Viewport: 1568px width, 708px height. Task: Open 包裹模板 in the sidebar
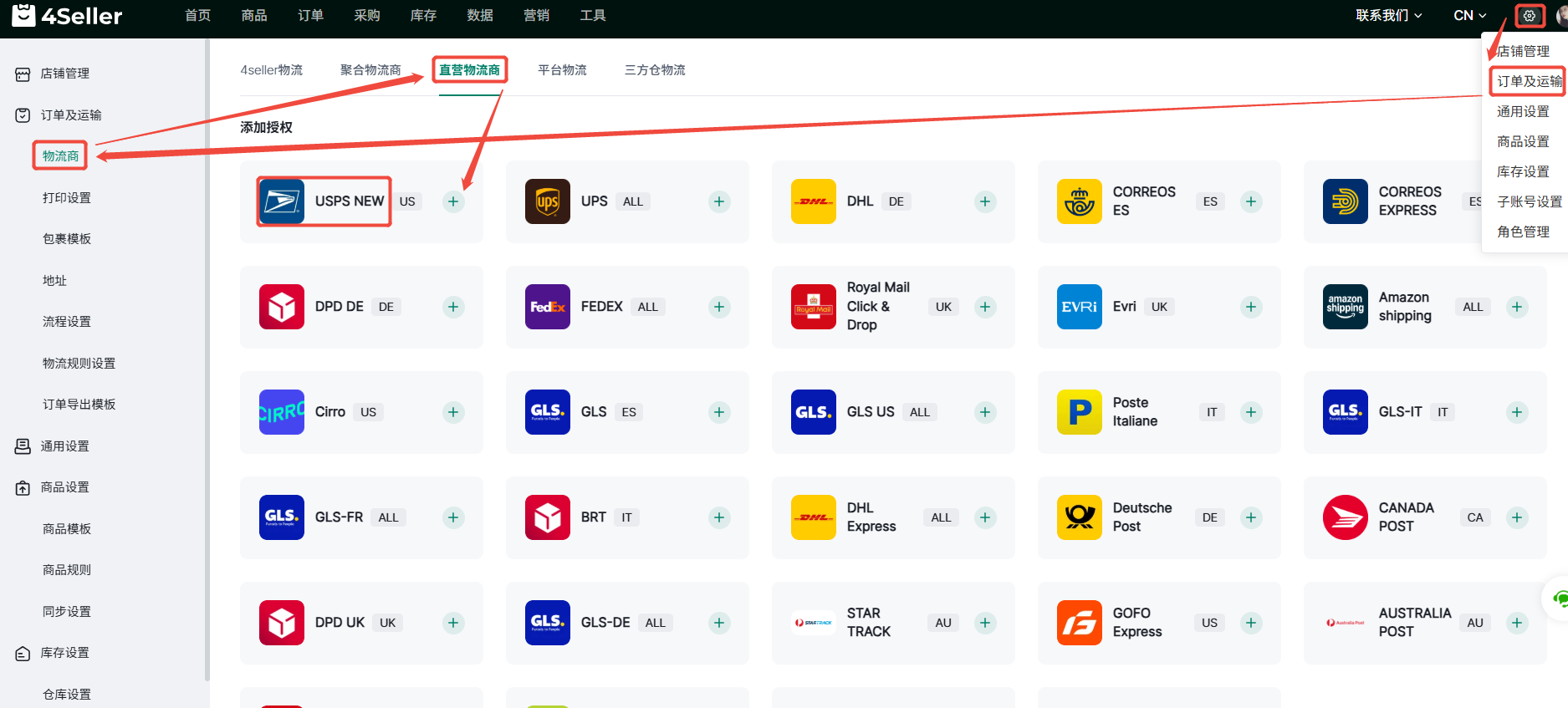(x=67, y=239)
